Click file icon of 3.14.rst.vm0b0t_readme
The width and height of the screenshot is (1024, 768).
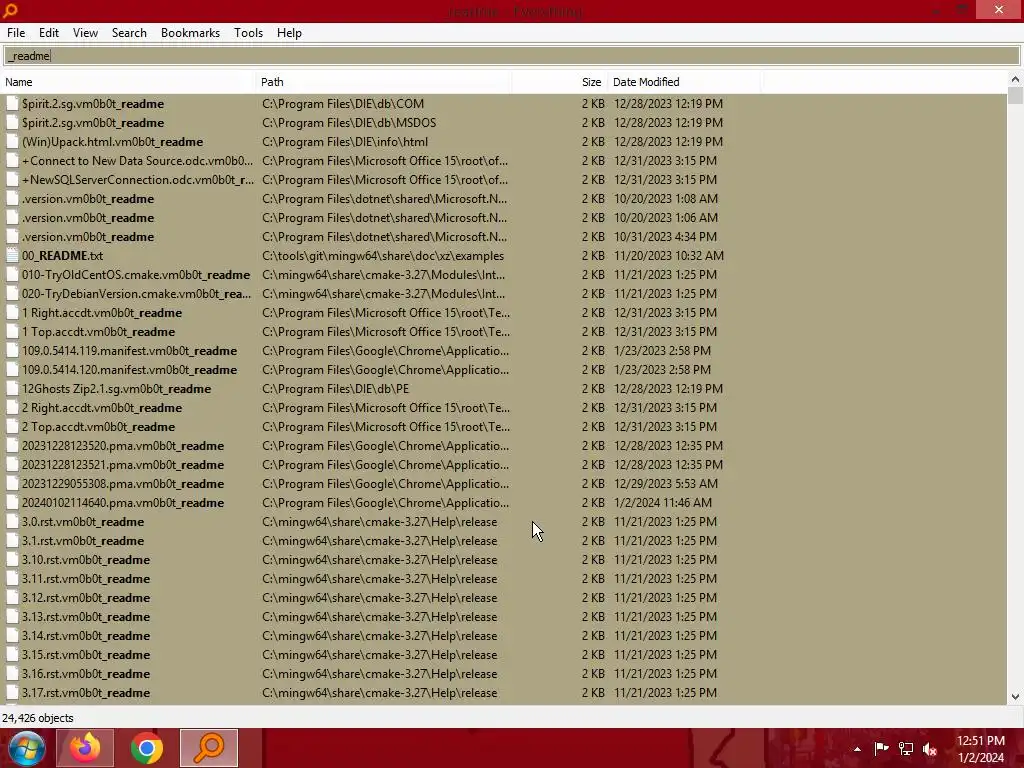[12, 635]
